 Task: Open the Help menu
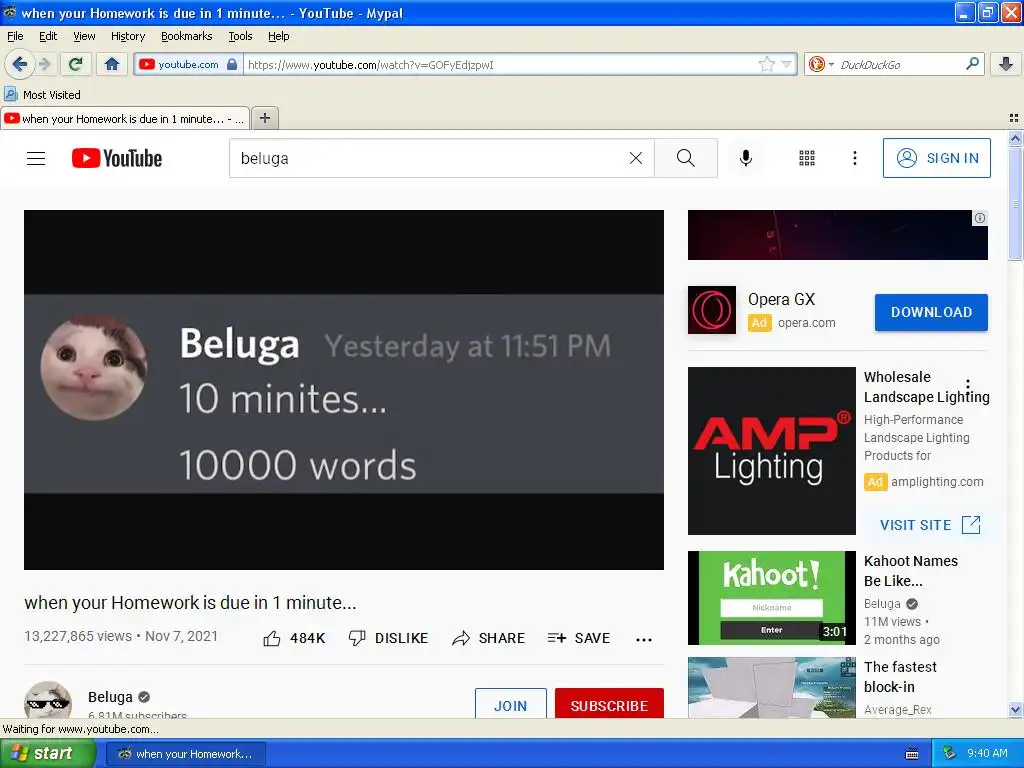point(278,36)
